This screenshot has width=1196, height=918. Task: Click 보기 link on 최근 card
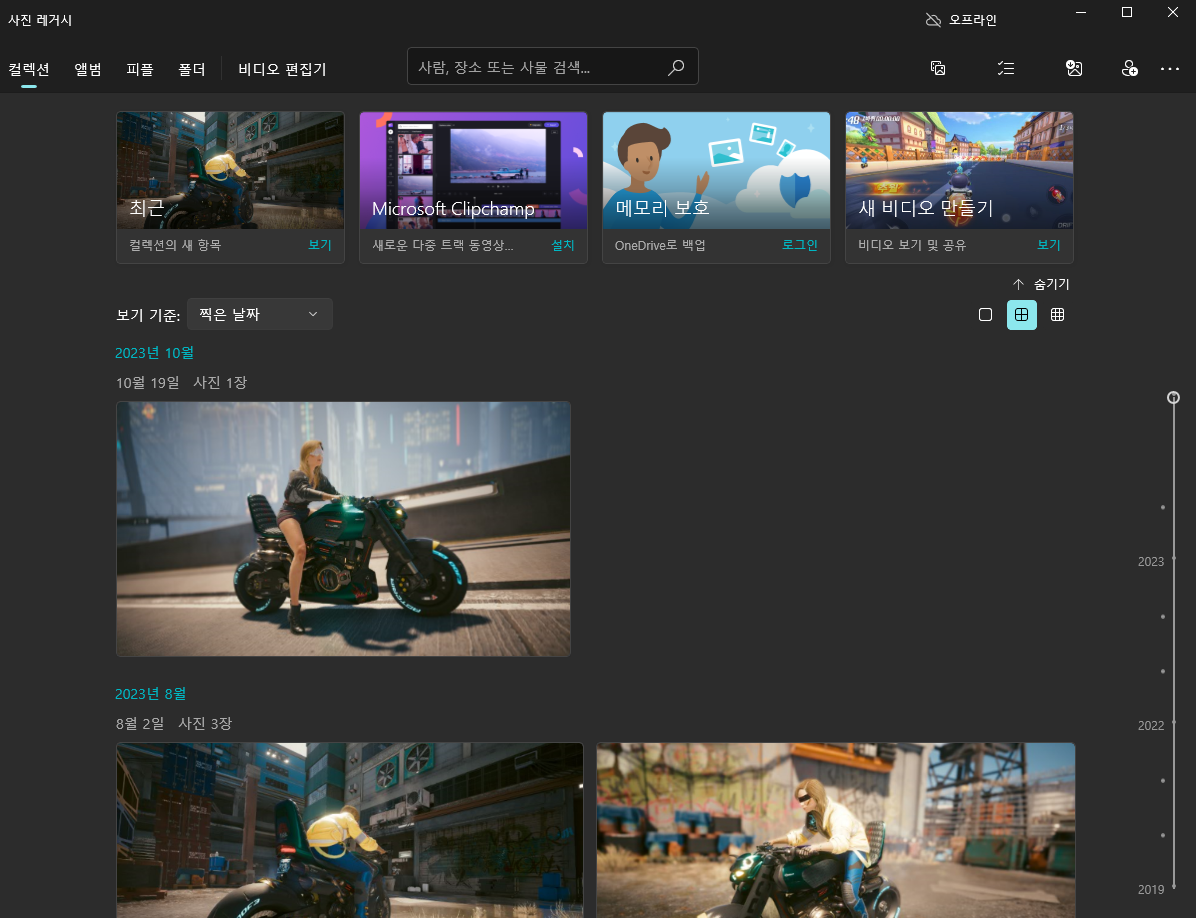[320, 245]
